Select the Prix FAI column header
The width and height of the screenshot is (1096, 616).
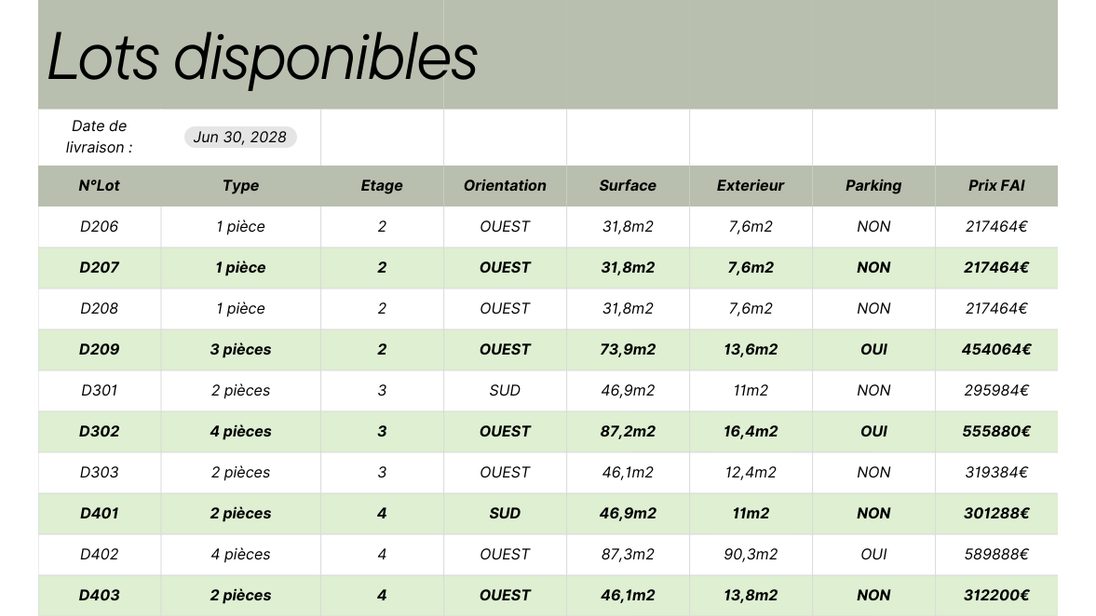[996, 186]
